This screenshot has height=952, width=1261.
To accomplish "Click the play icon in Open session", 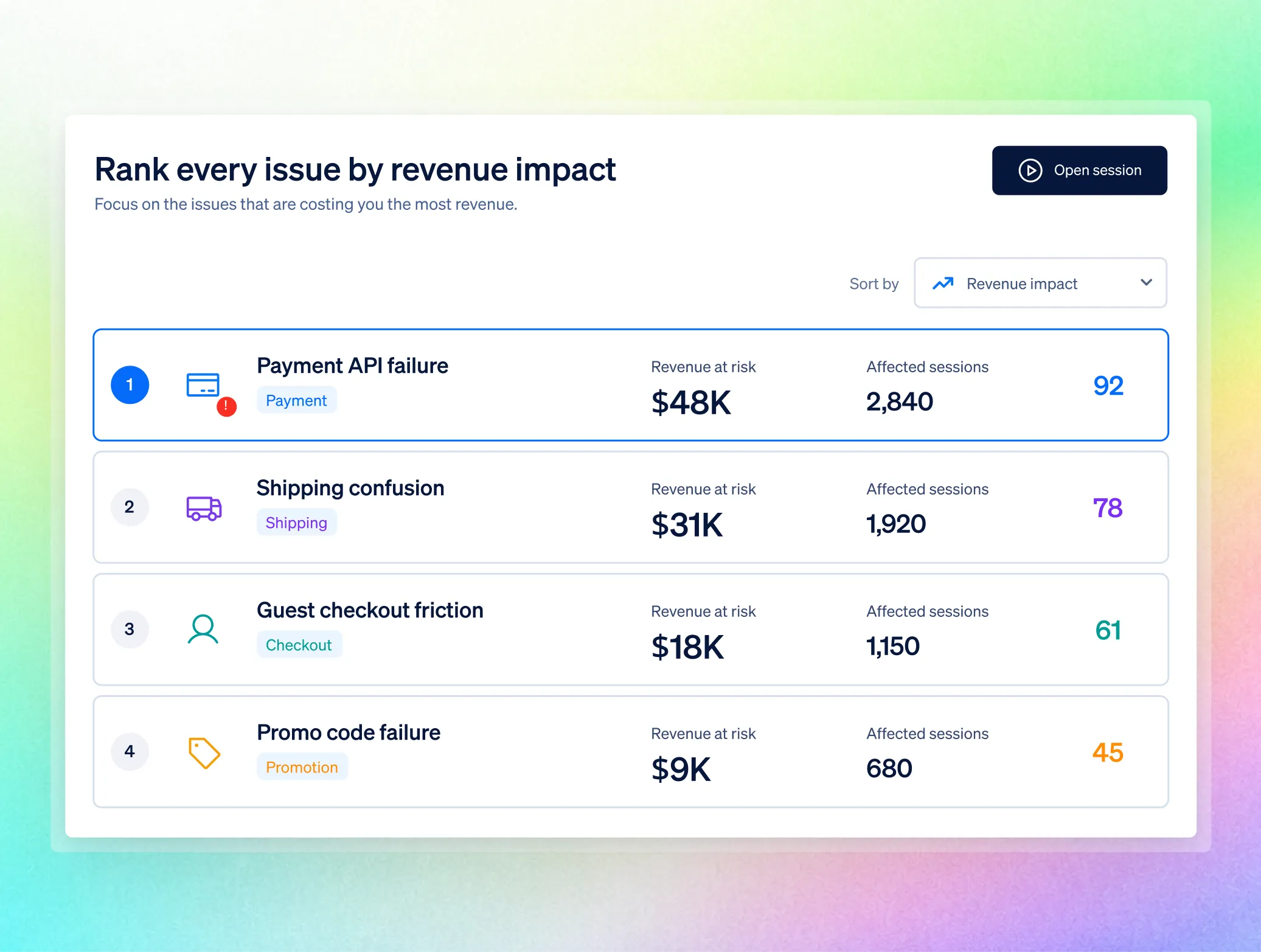I will 1030,170.
